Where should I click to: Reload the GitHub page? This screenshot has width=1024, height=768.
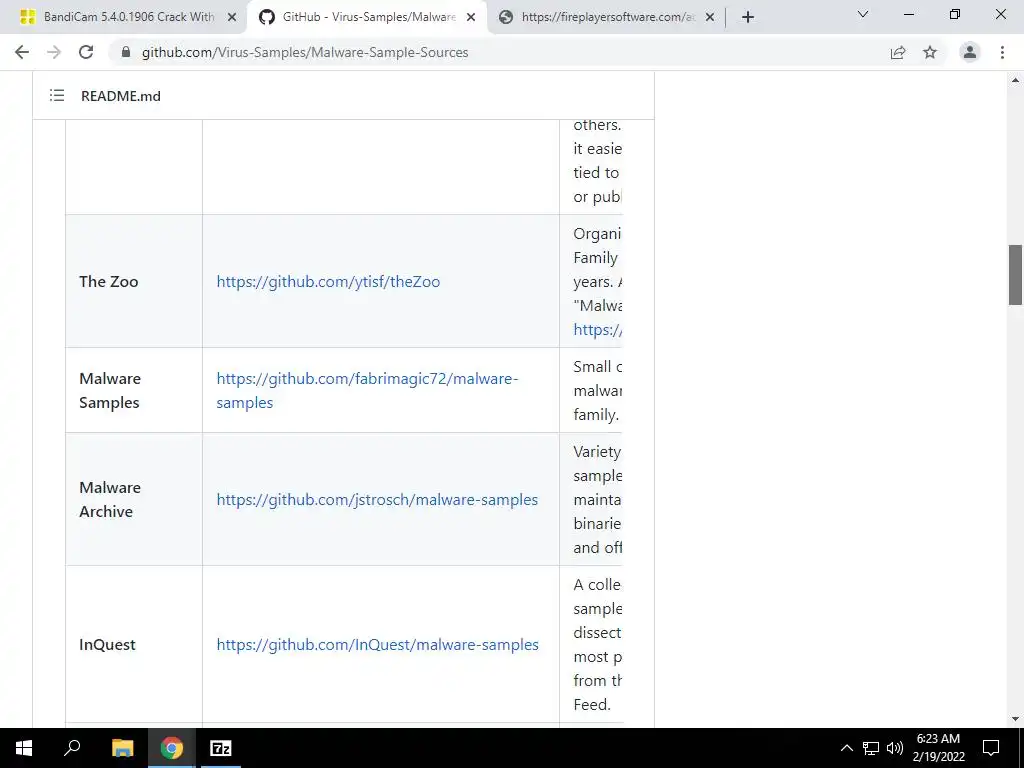86,52
